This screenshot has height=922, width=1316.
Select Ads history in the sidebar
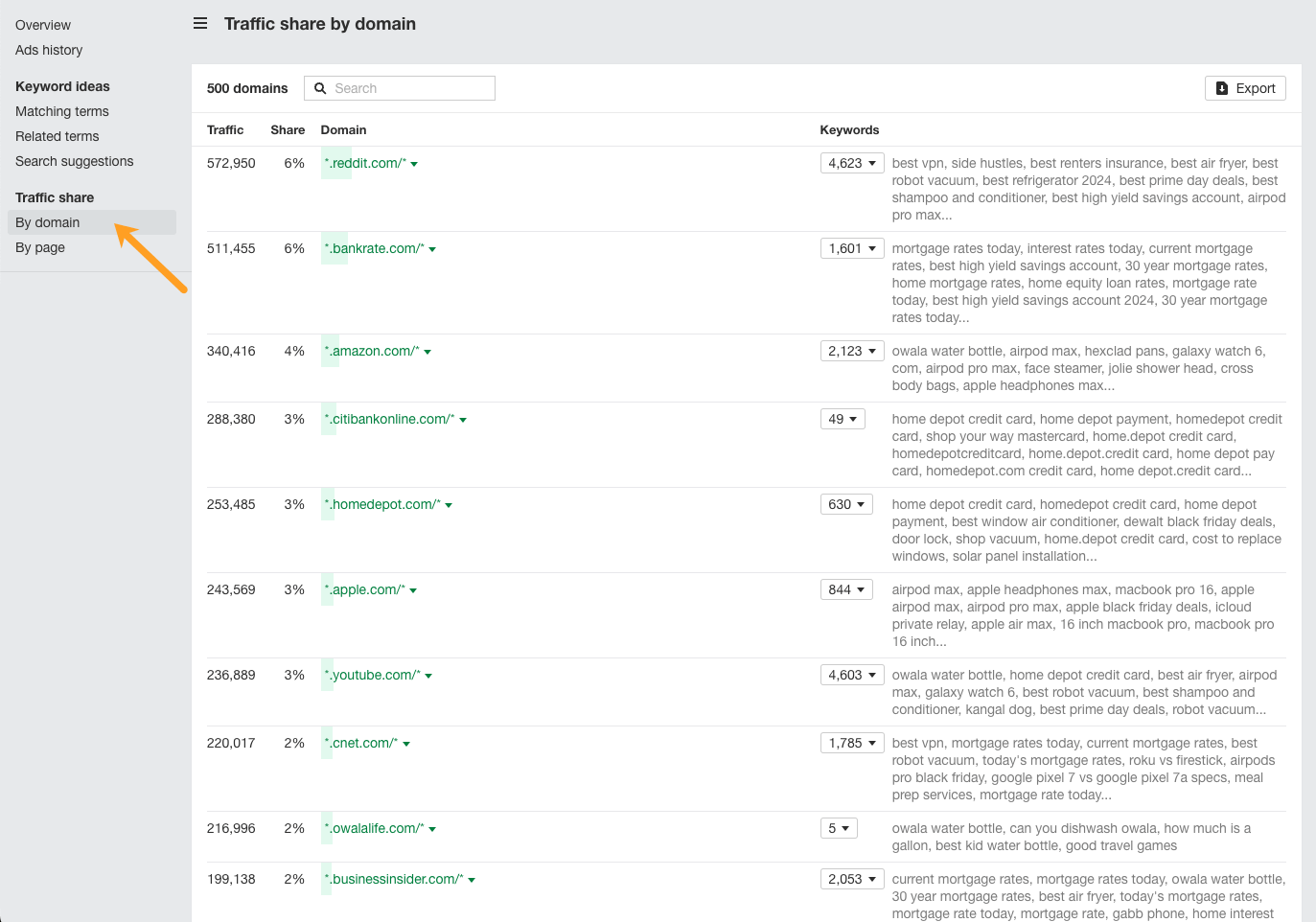[48, 49]
